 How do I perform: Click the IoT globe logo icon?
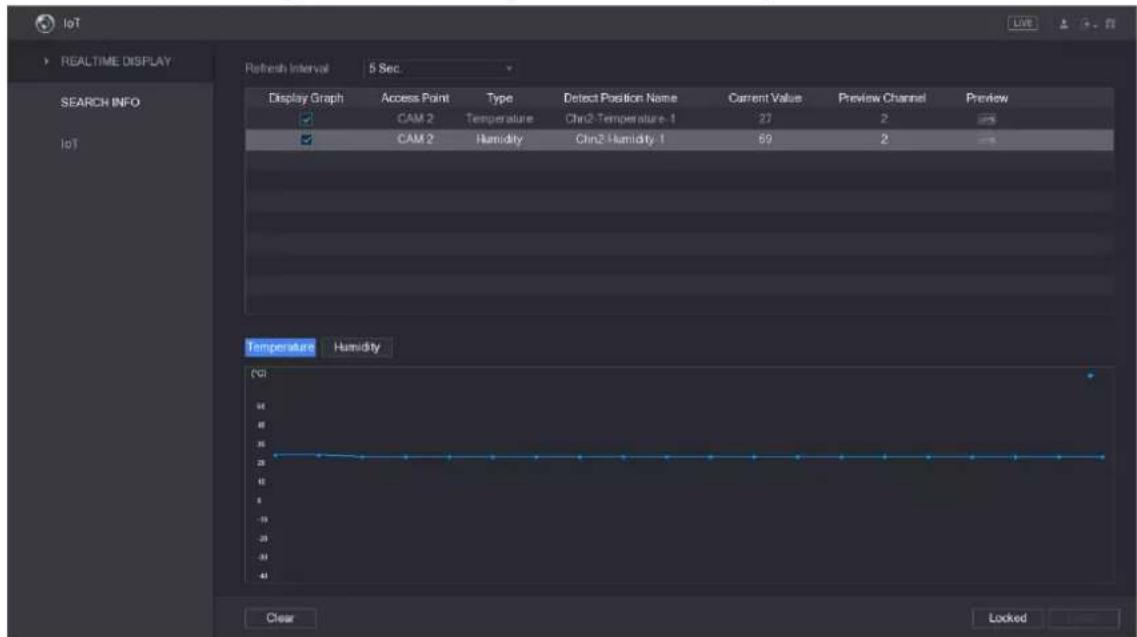coord(45,23)
